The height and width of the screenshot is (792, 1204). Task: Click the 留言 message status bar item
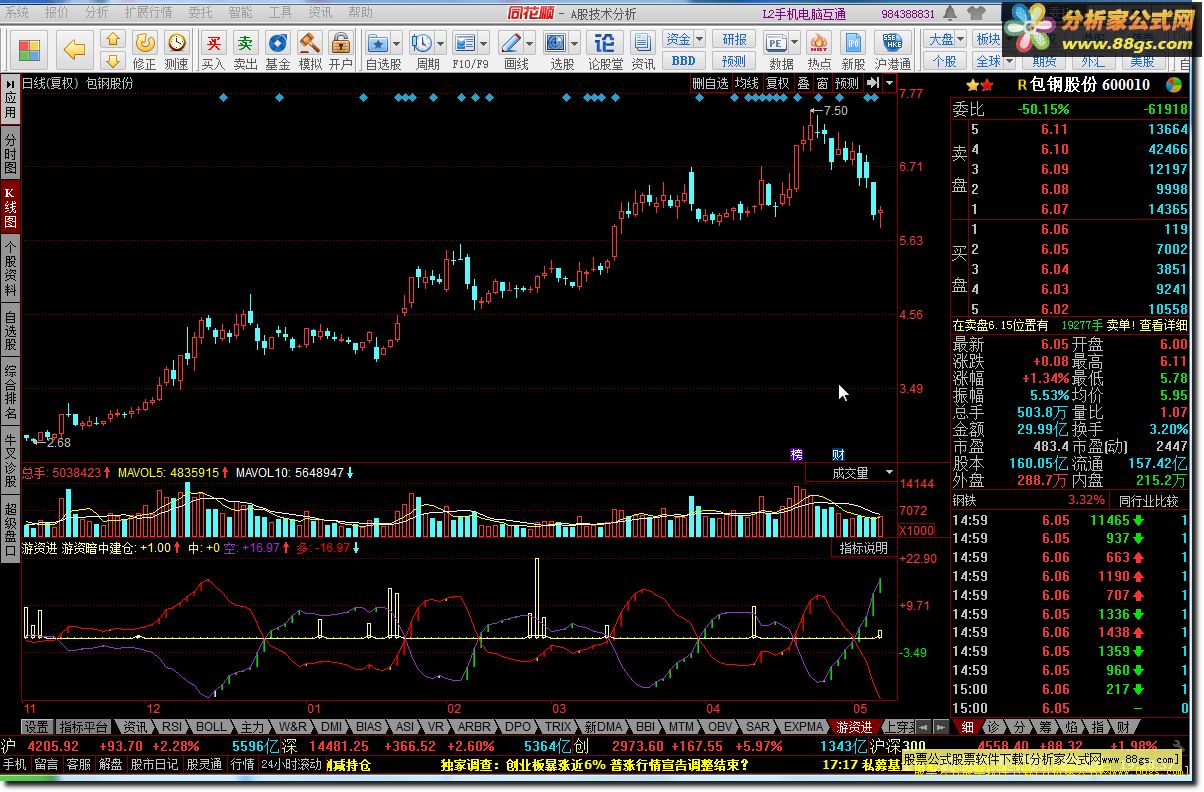click(x=46, y=764)
